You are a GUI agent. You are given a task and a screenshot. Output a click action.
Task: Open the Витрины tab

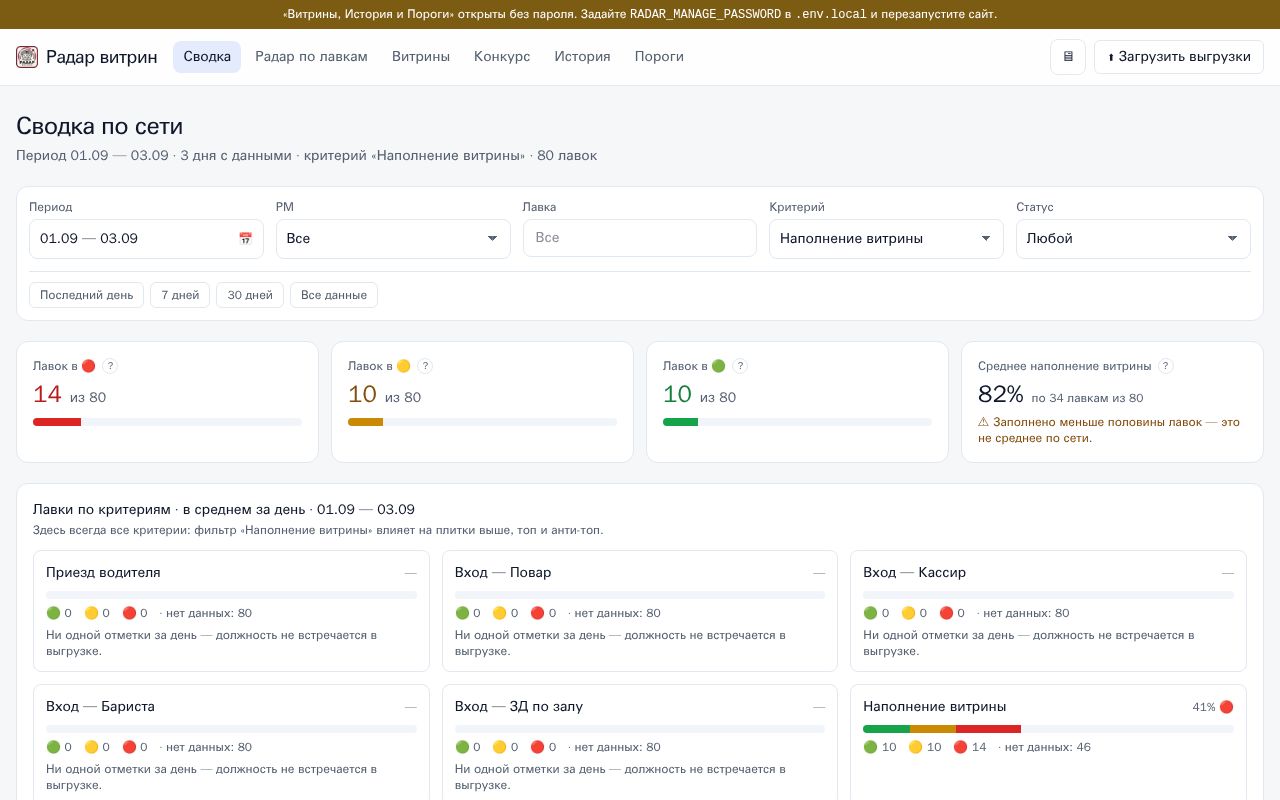(421, 57)
